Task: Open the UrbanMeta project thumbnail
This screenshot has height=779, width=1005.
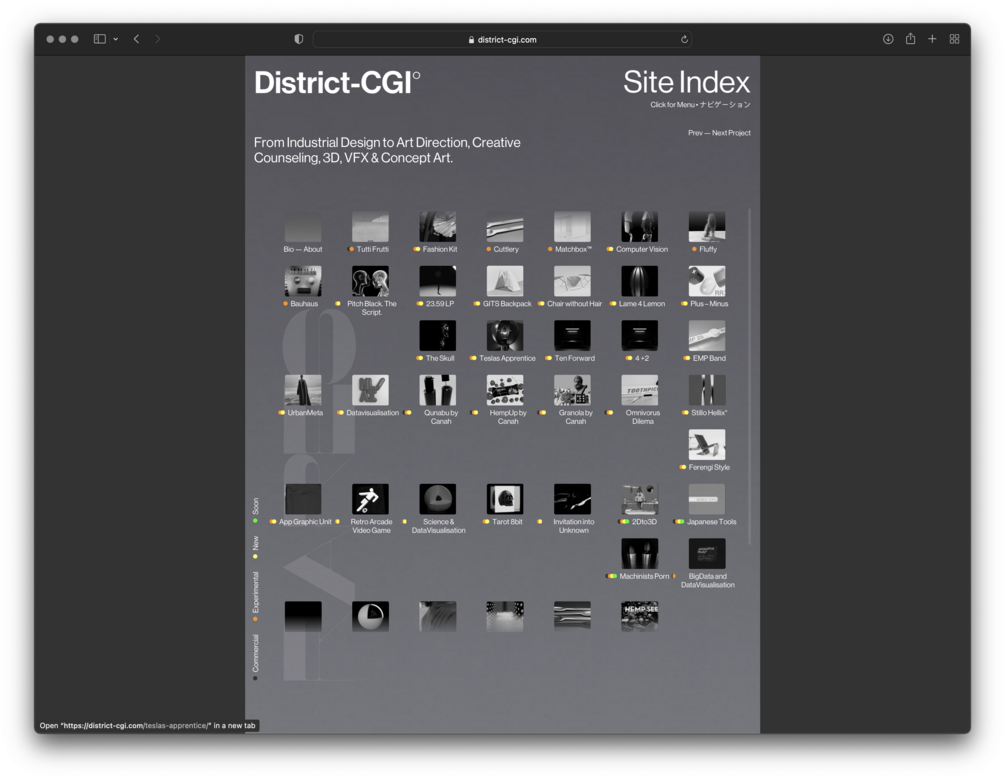Action: point(303,390)
